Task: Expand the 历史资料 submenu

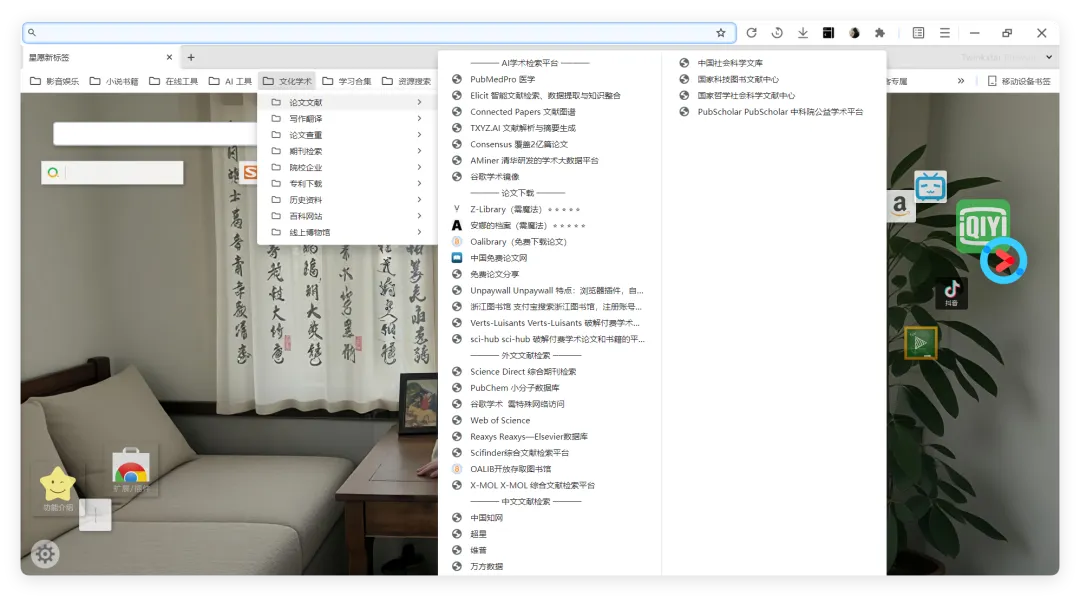Action: [346, 200]
